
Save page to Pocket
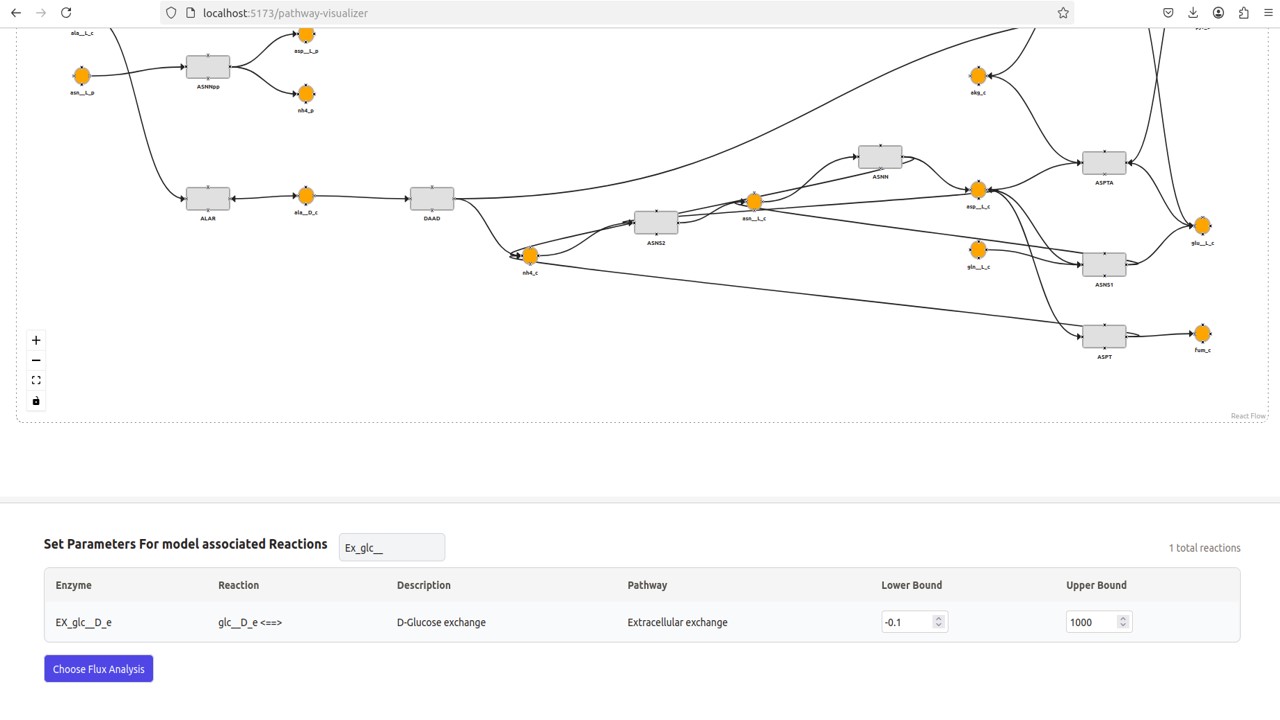pos(1168,12)
